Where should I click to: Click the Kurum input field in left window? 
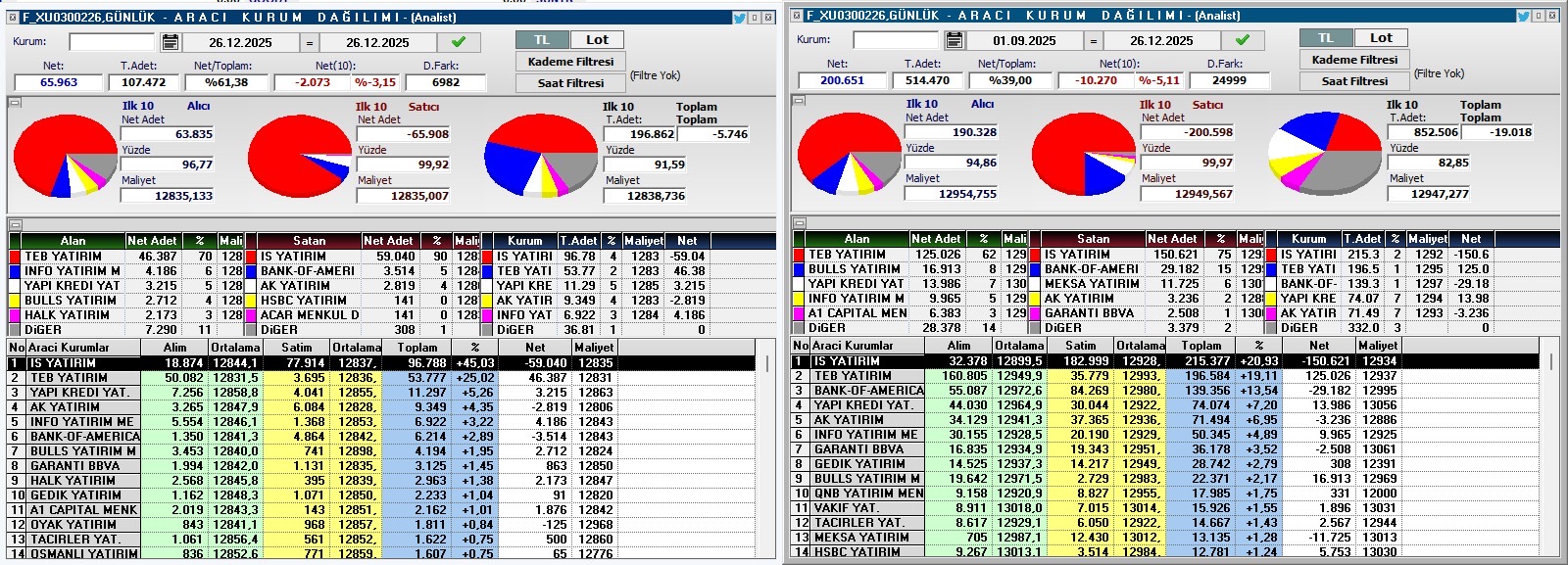coord(112,42)
